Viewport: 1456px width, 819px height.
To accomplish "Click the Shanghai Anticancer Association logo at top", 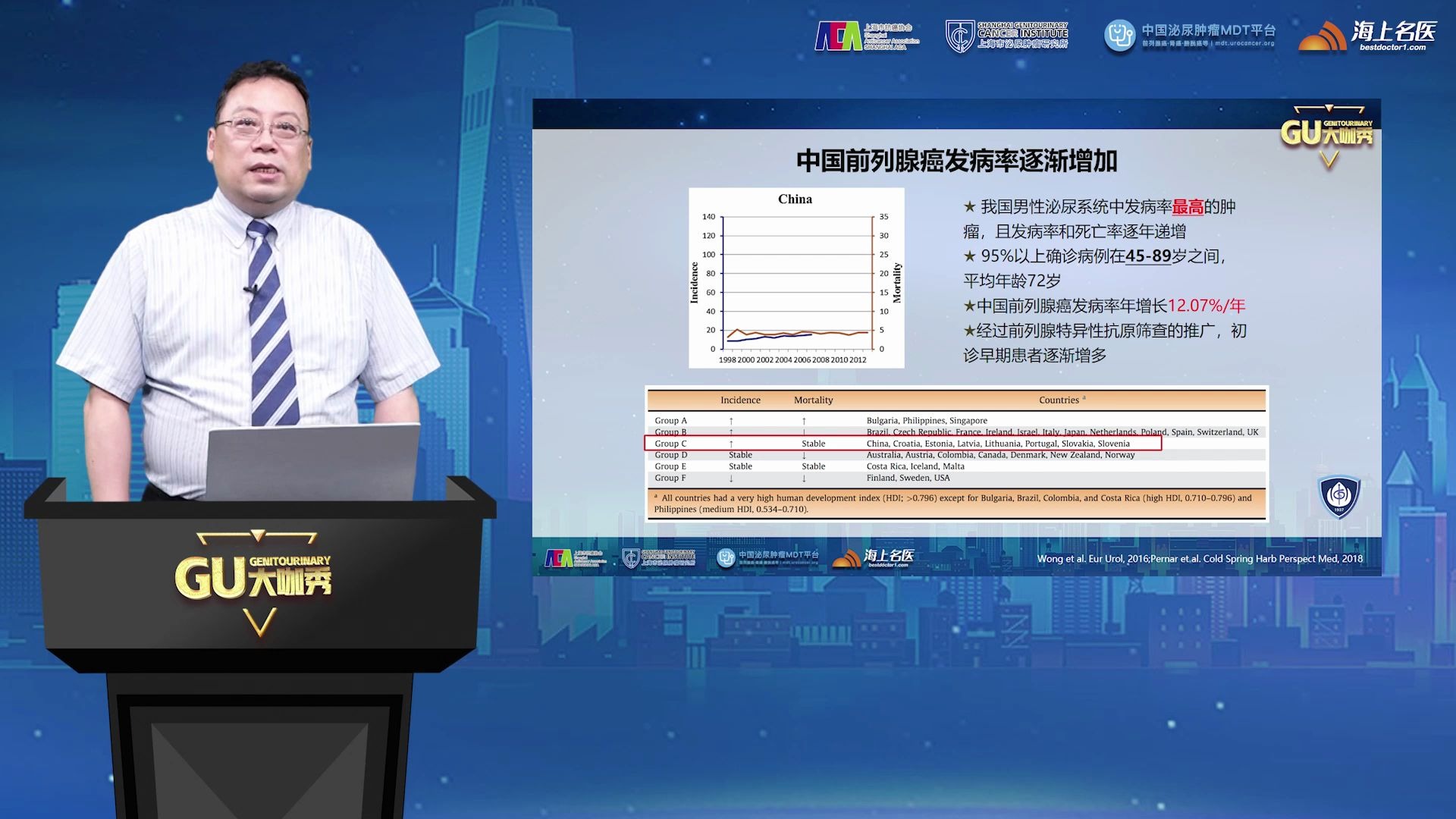I will (867, 36).
